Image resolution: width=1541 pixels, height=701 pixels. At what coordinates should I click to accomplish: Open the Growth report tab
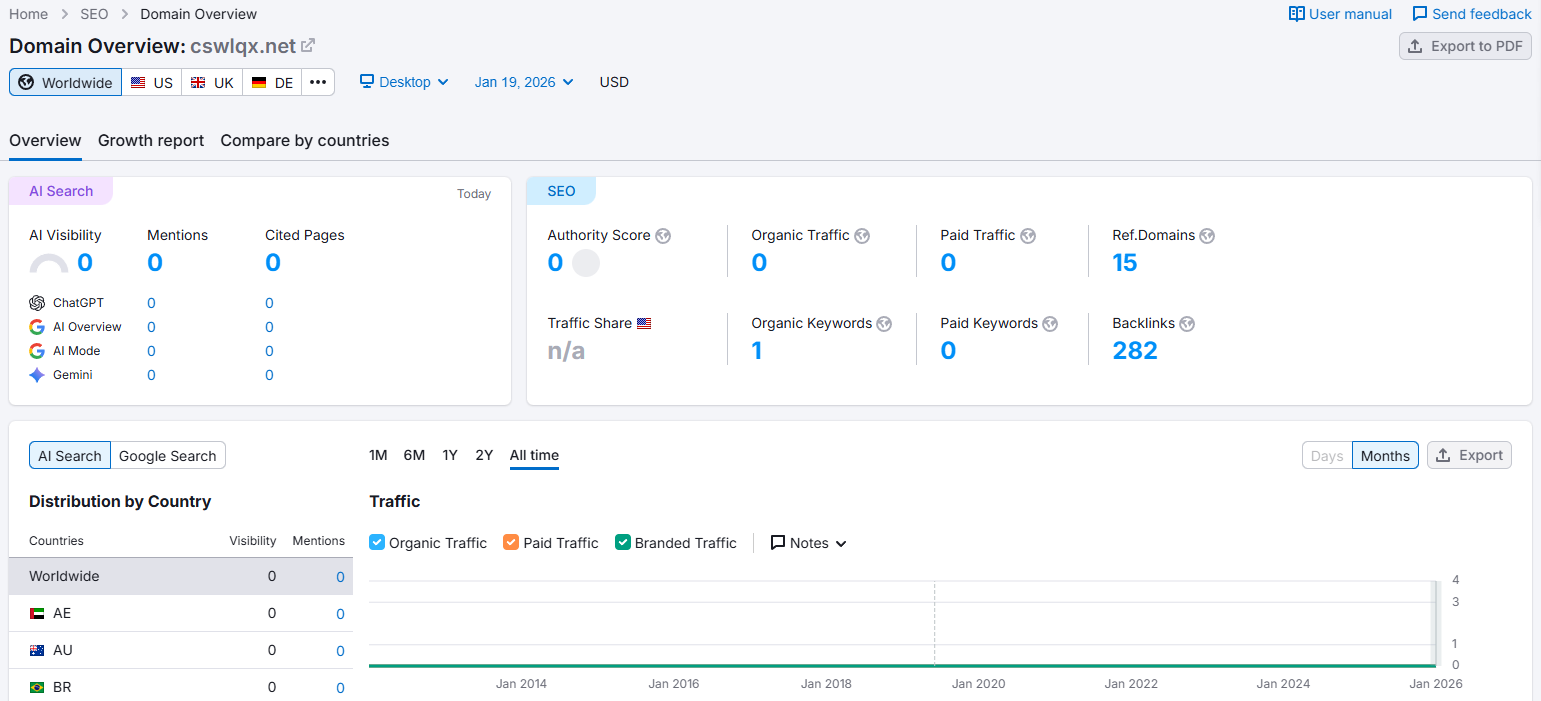(x=151, y=141)
